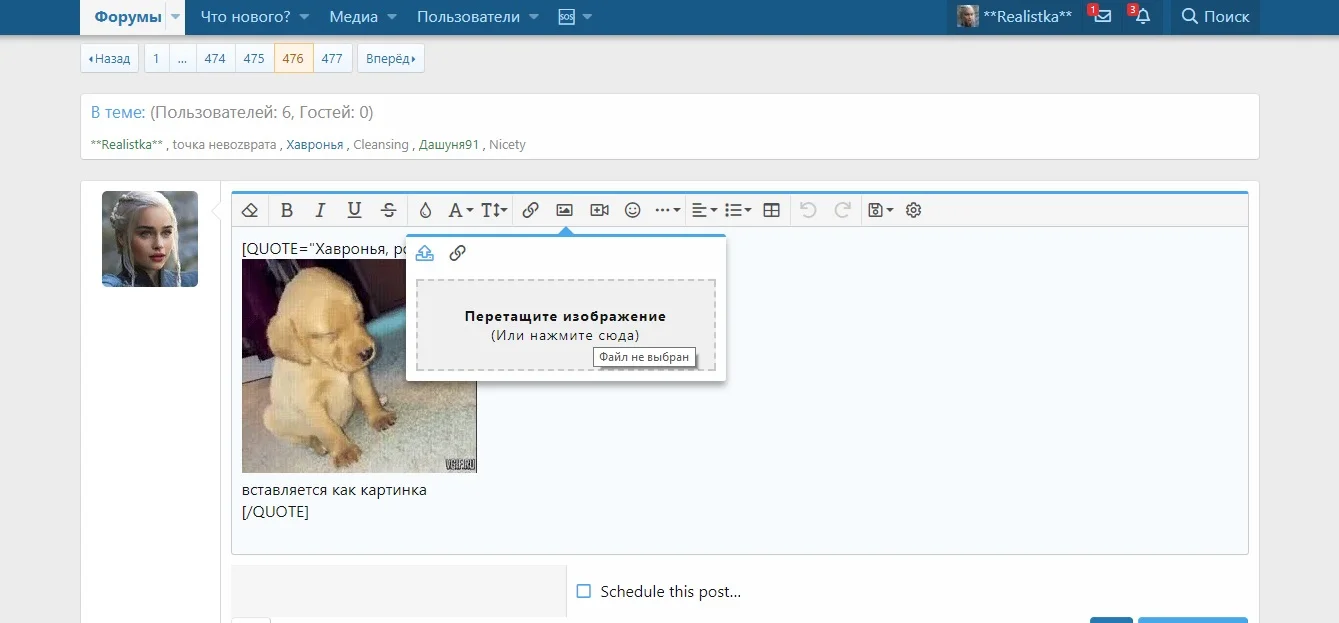Click the undo arrow in the editor toolbar

pyautogui.click(x=808, y=210)
